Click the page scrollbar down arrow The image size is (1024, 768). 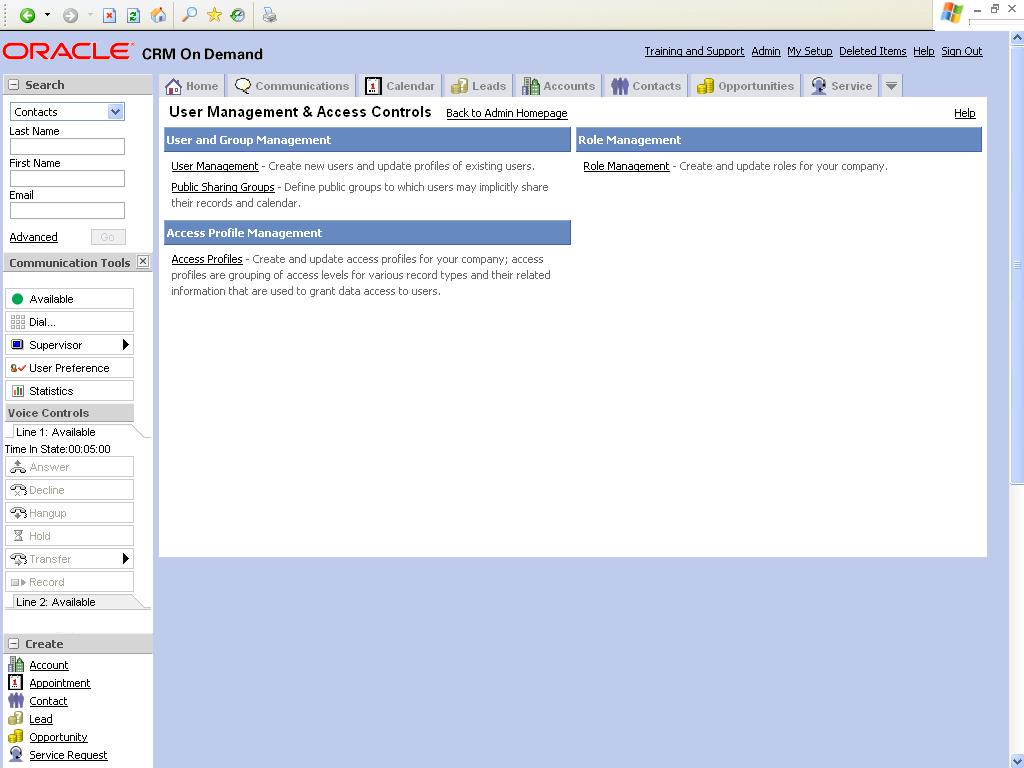[x=1017, y=760]
